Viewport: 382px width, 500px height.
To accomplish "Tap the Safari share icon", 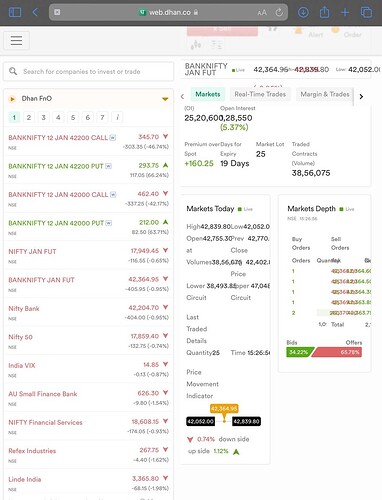I will 324,12.
